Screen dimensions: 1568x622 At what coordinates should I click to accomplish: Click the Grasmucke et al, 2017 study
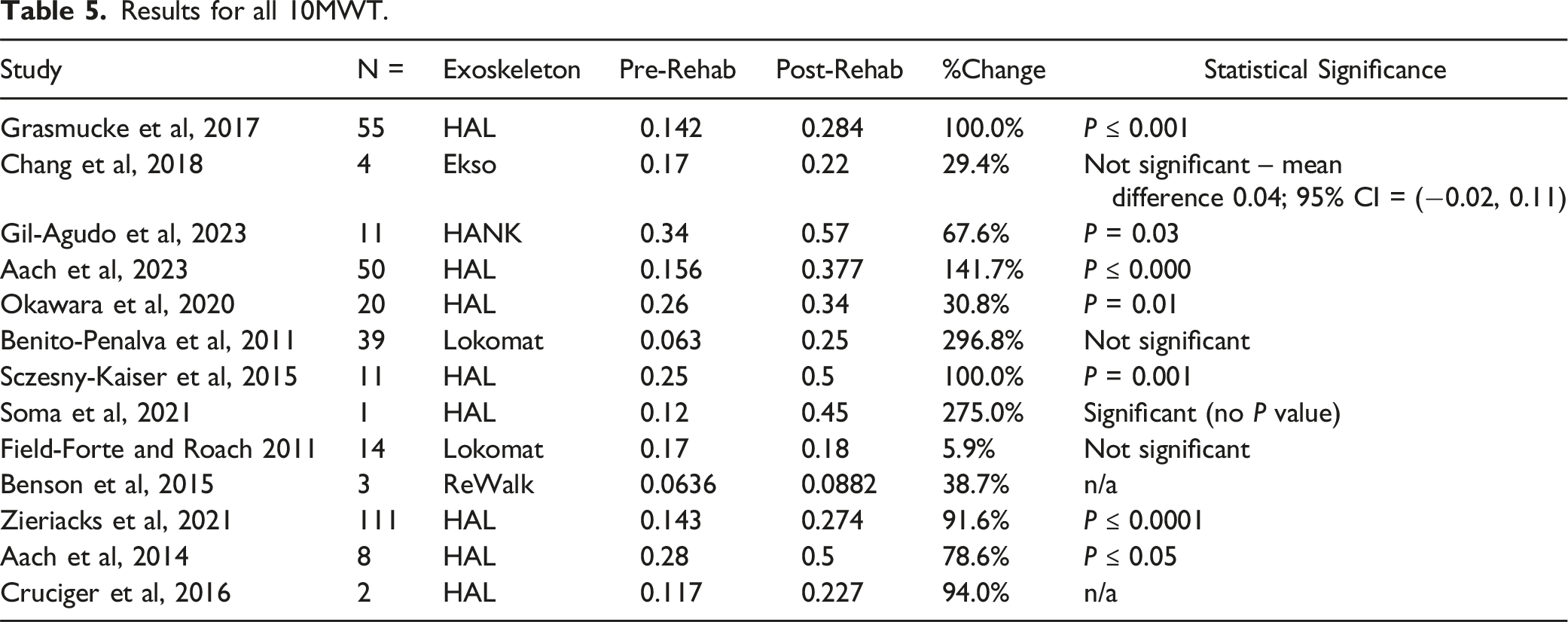[130, 128]
